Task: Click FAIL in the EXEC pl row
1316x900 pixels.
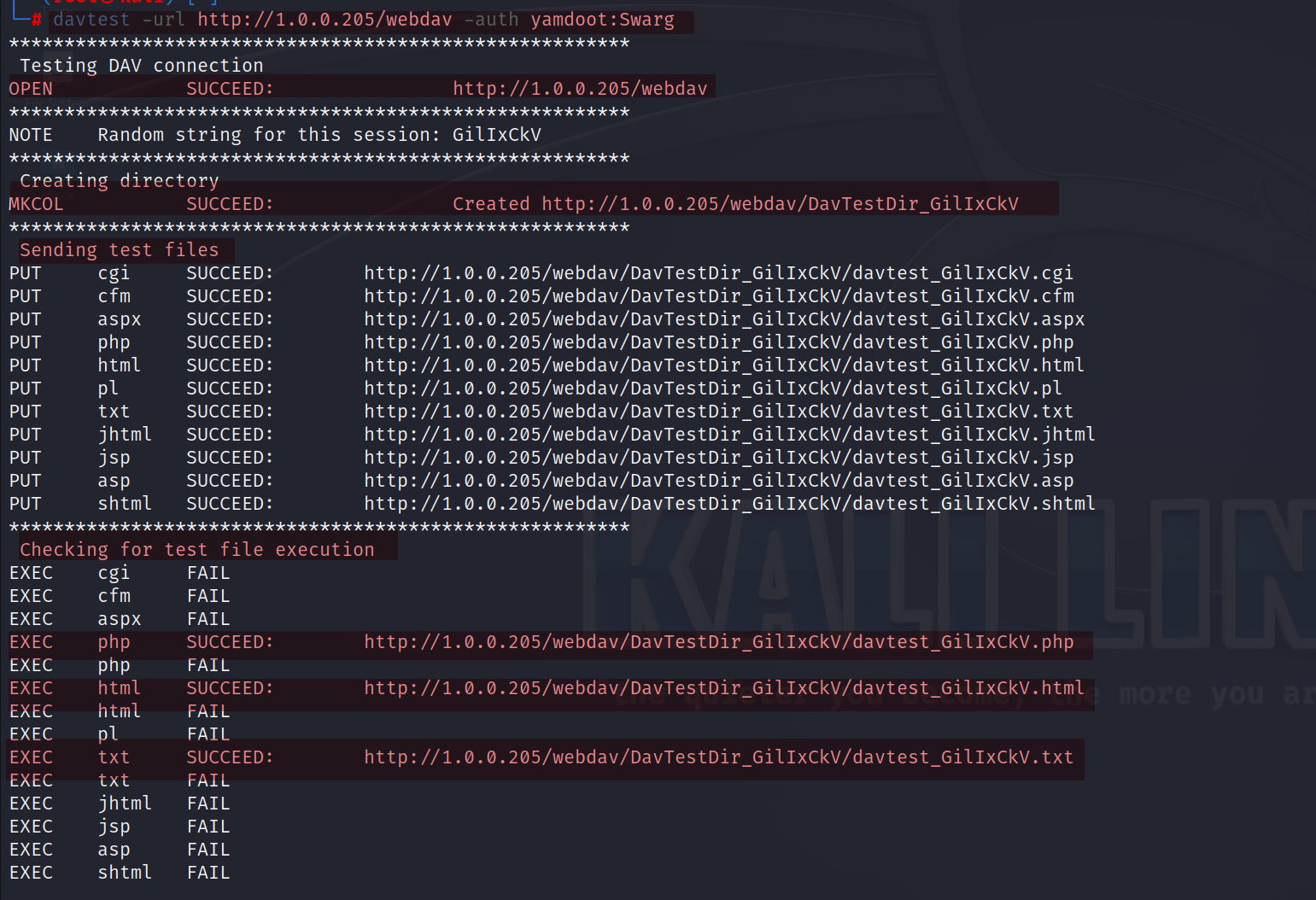Action: [208, 734]
